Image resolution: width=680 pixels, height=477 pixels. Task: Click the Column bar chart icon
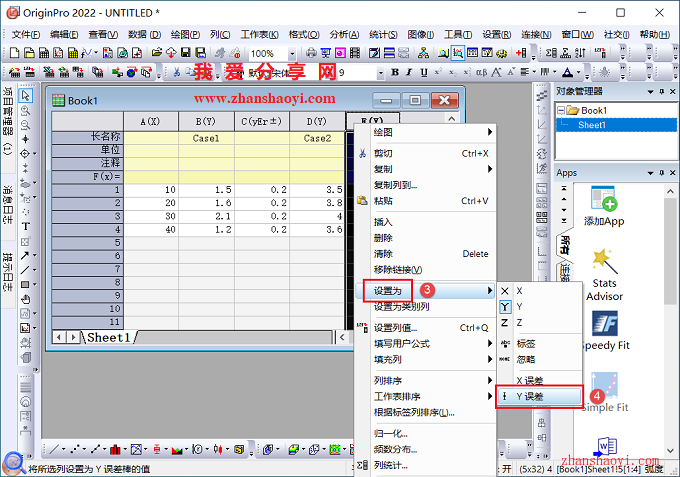[115, 450]
